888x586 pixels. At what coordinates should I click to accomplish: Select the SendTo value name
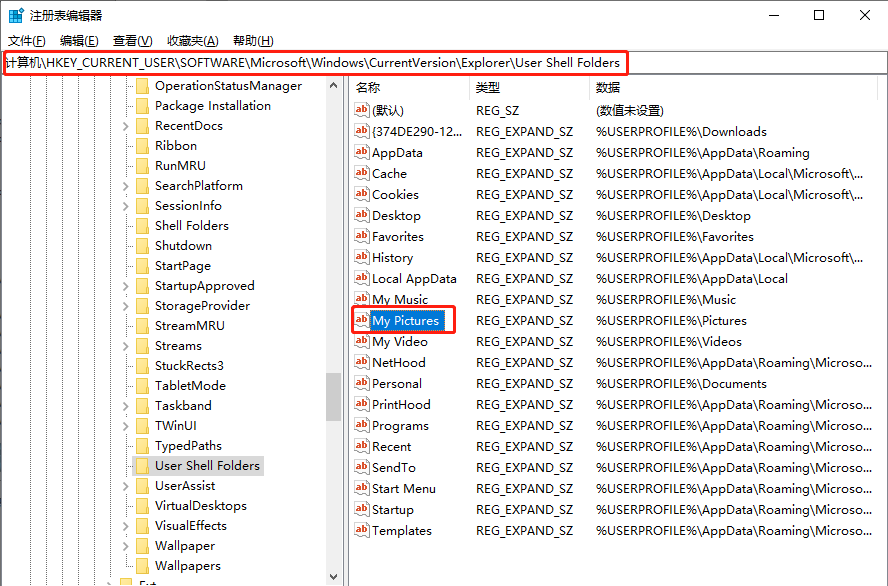[394, 468]
